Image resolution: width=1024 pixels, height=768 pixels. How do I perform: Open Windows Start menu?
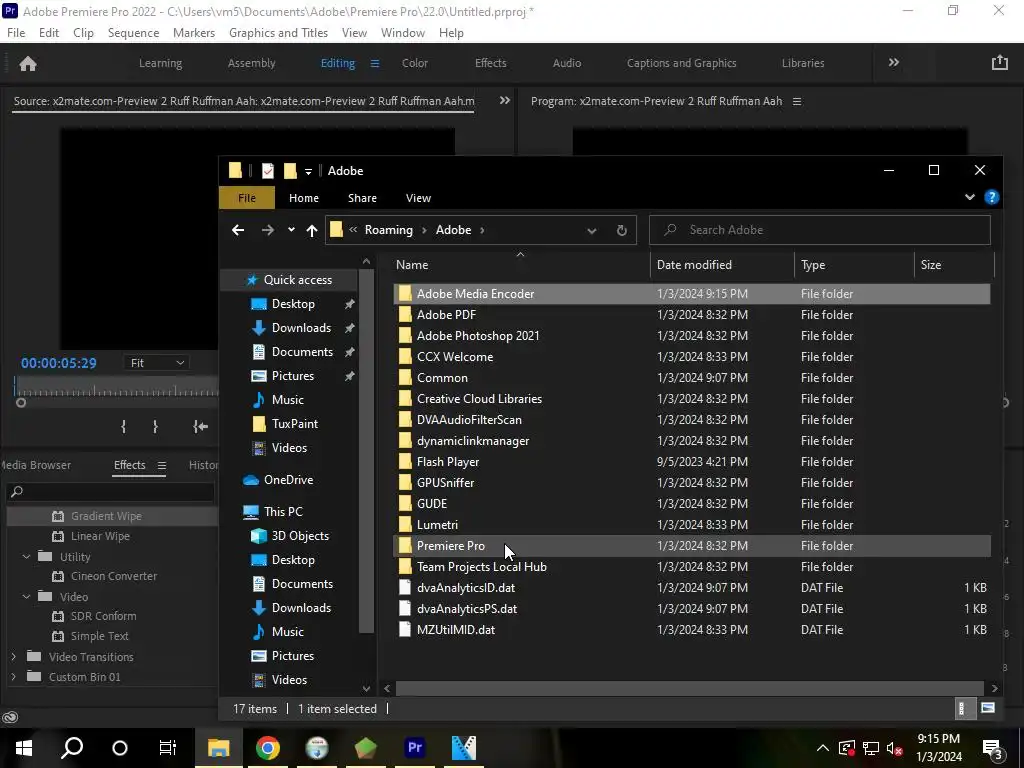(24, 748)
